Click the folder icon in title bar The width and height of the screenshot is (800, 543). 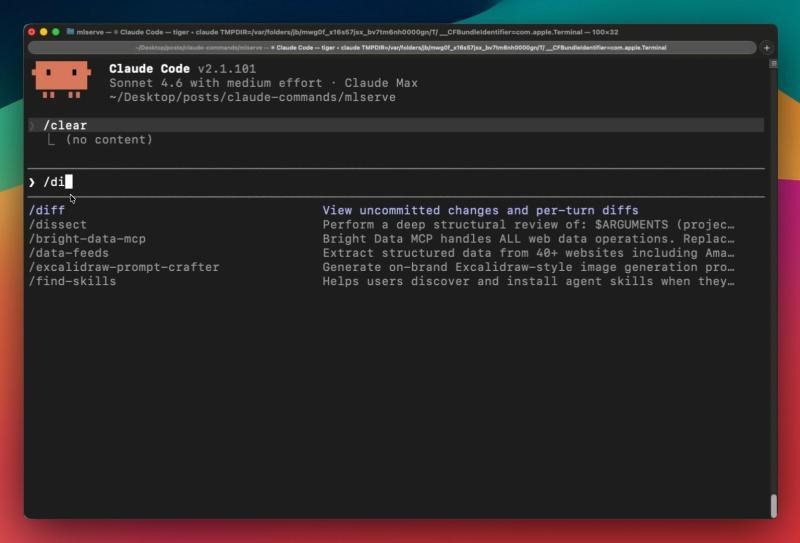[x=70, y=32]
